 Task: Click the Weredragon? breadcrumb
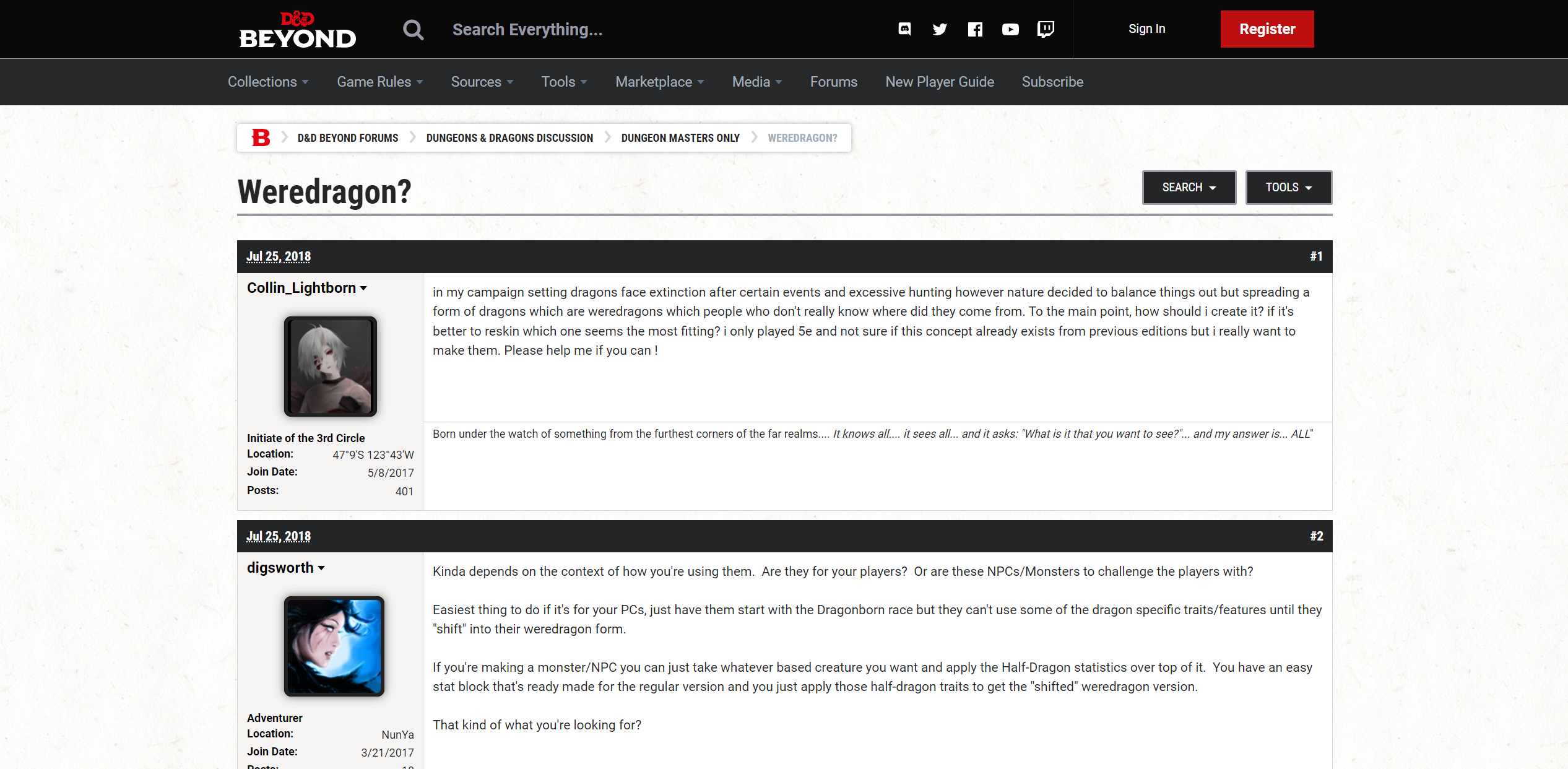(802, 137)
